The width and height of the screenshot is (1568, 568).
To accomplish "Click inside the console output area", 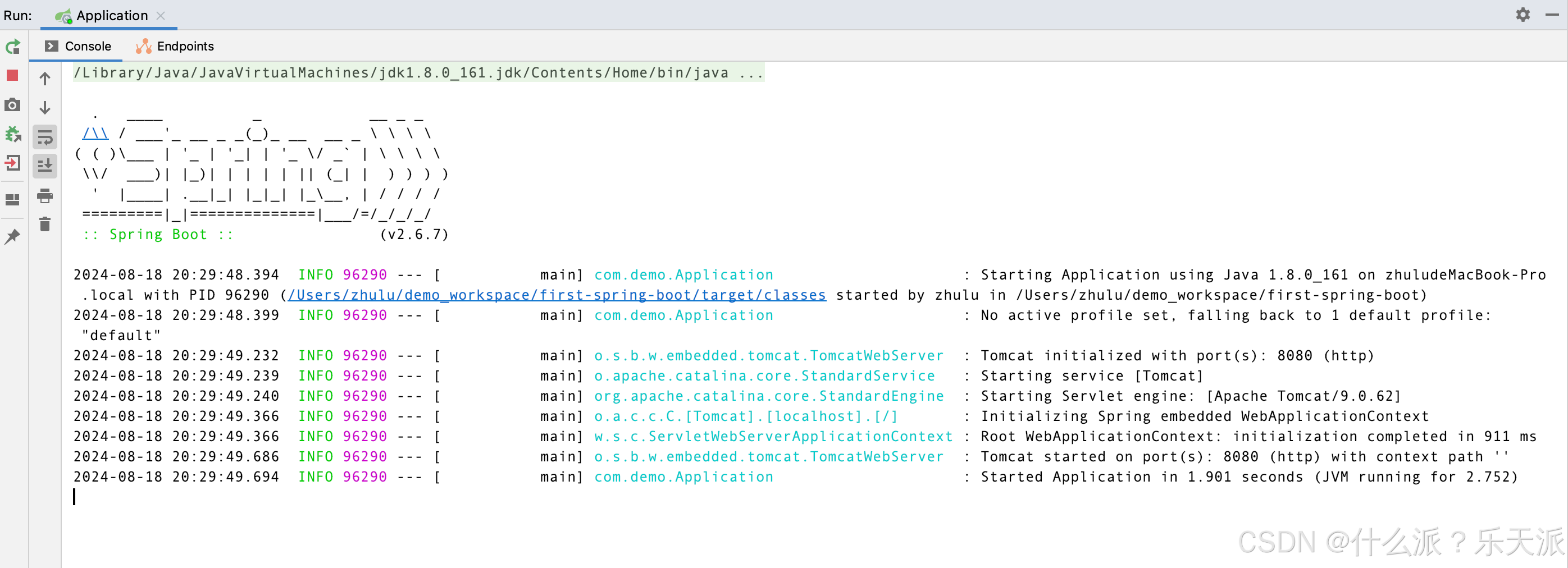I will (731, 517).
